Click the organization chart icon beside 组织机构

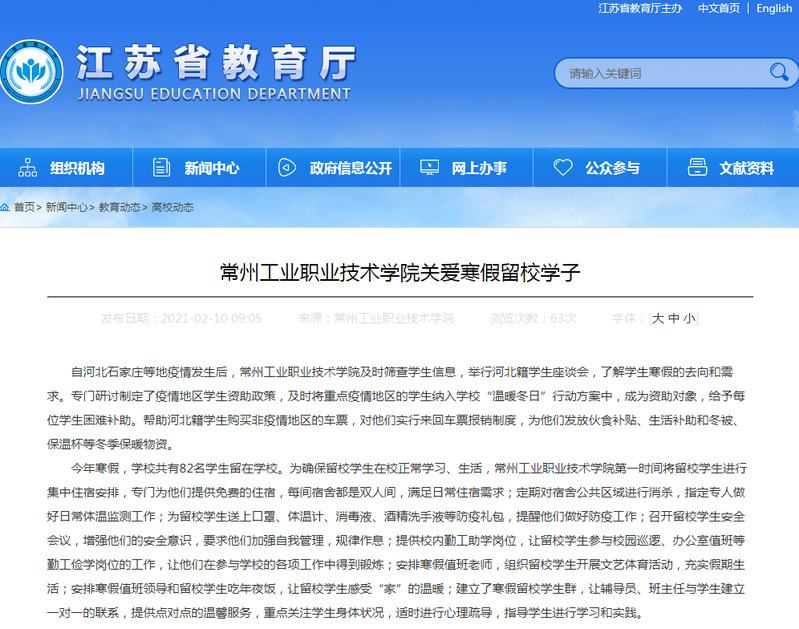27,168
